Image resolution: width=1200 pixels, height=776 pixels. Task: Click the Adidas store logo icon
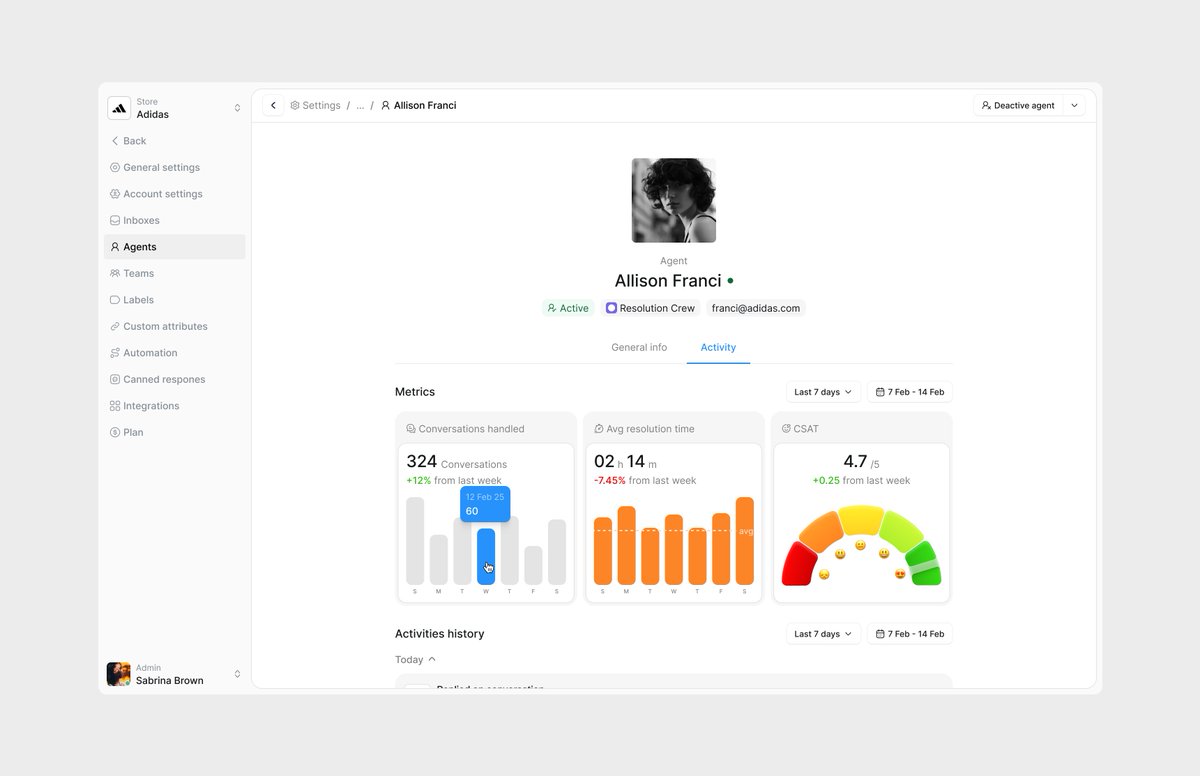pyautogui.click(x=119, y=108)
